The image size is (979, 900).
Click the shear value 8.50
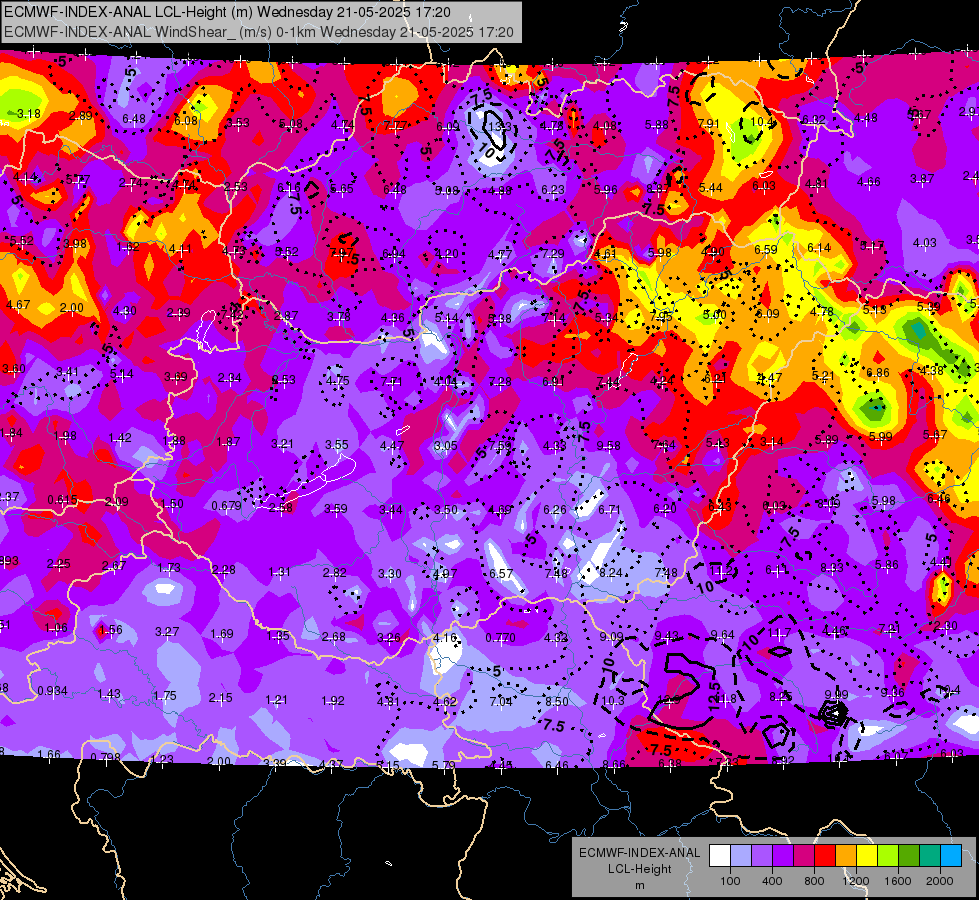coord(556,701)
